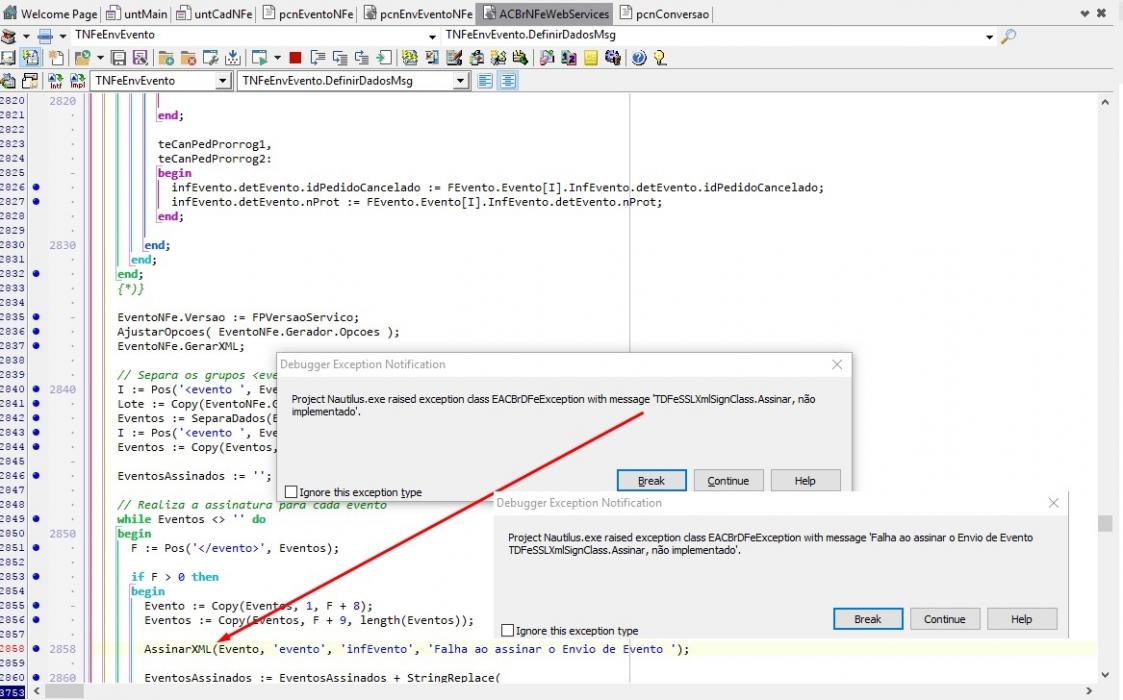Show hidden tabs list chevron
The image size is (1123, 700).
(x=1084, y=13)
